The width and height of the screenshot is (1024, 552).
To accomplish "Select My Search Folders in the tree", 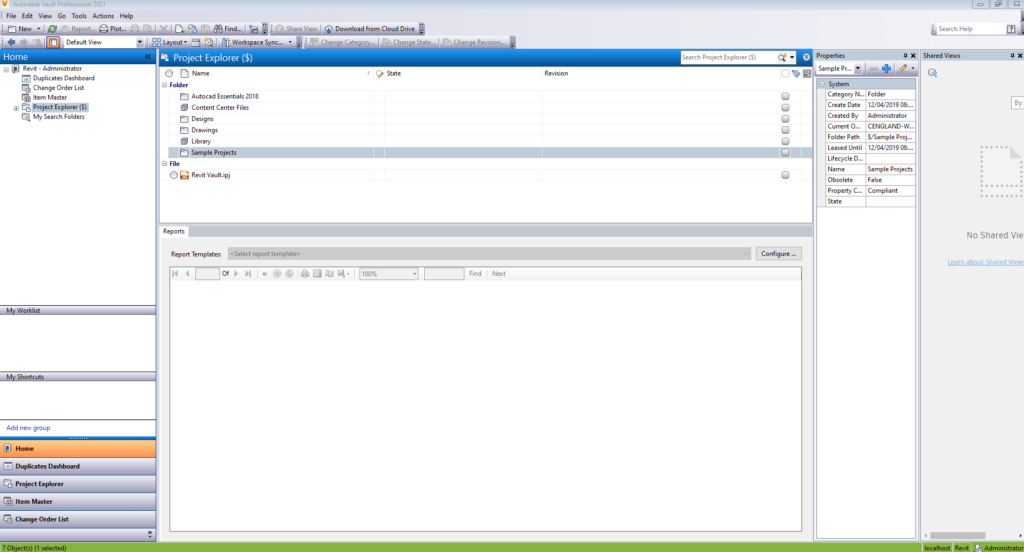I will pyautogui.click(x=59, y=117).
